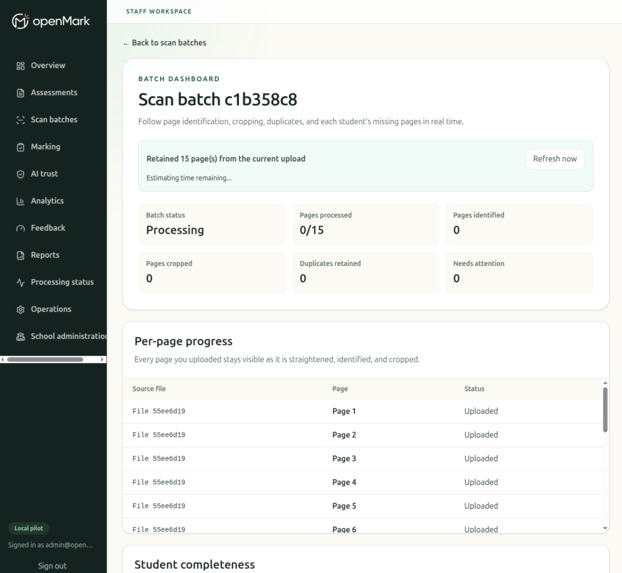Sign out of the account
Viewport: 622px width, 573px height.
pyautogui.click(x=52, y=566)
